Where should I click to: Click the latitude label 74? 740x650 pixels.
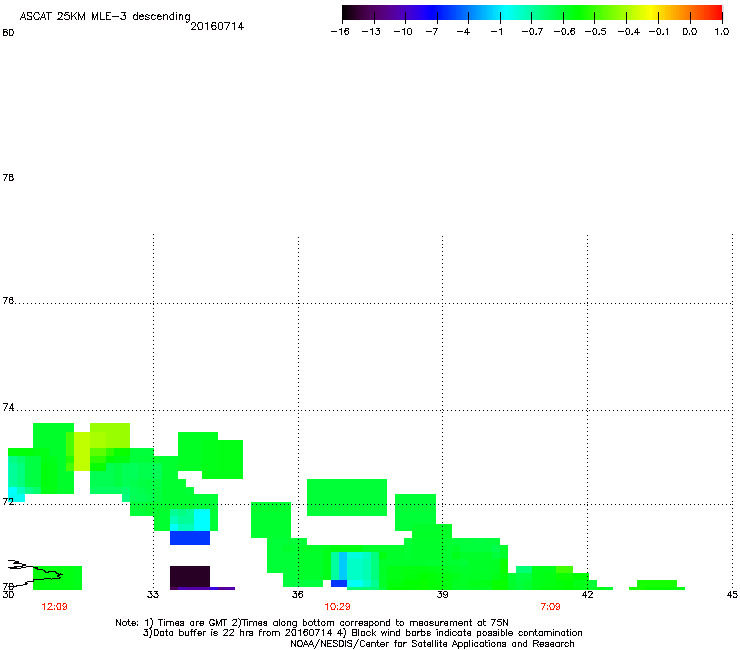click(x=8, y=407)
